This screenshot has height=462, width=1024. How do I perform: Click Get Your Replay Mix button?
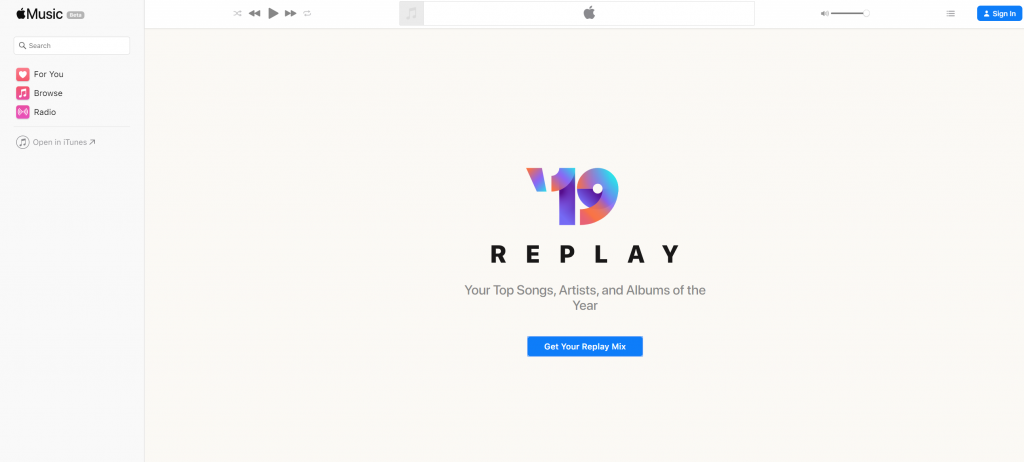(x=585, y=346)
